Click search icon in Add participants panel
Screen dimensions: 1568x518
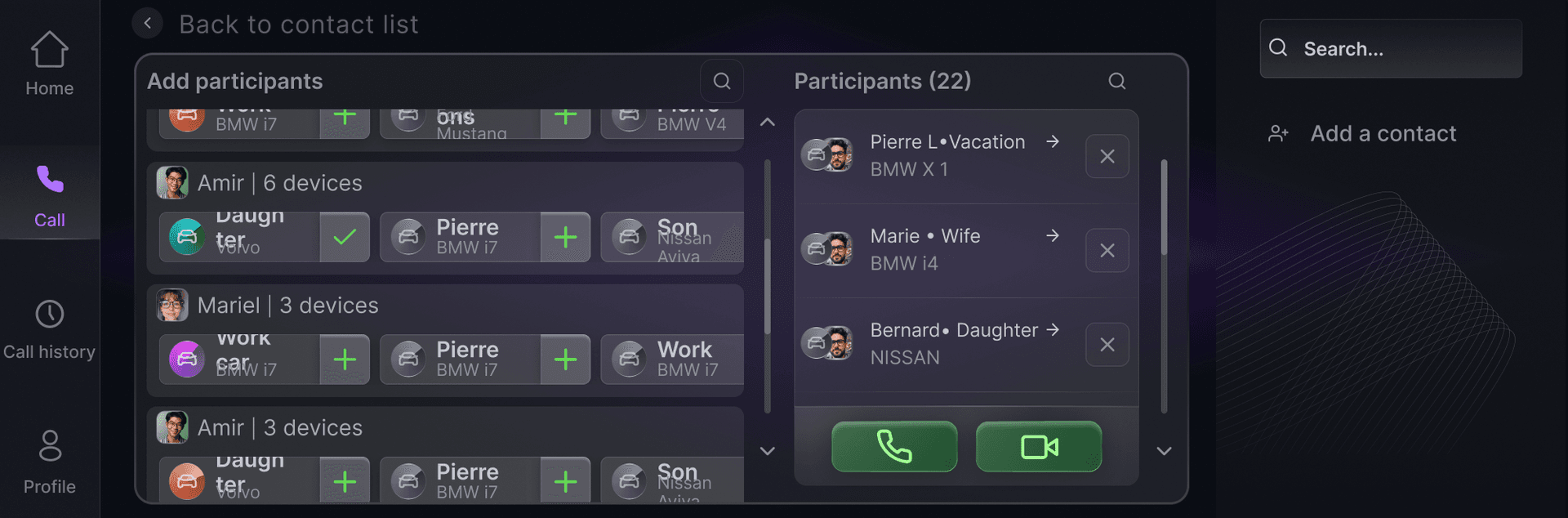click(721, 81)
